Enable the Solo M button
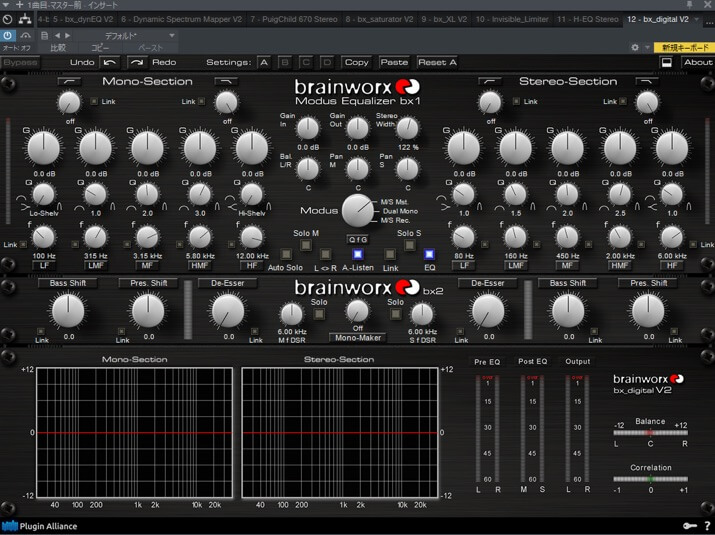Screen dimensions: 715x535 tap(306, 245)
